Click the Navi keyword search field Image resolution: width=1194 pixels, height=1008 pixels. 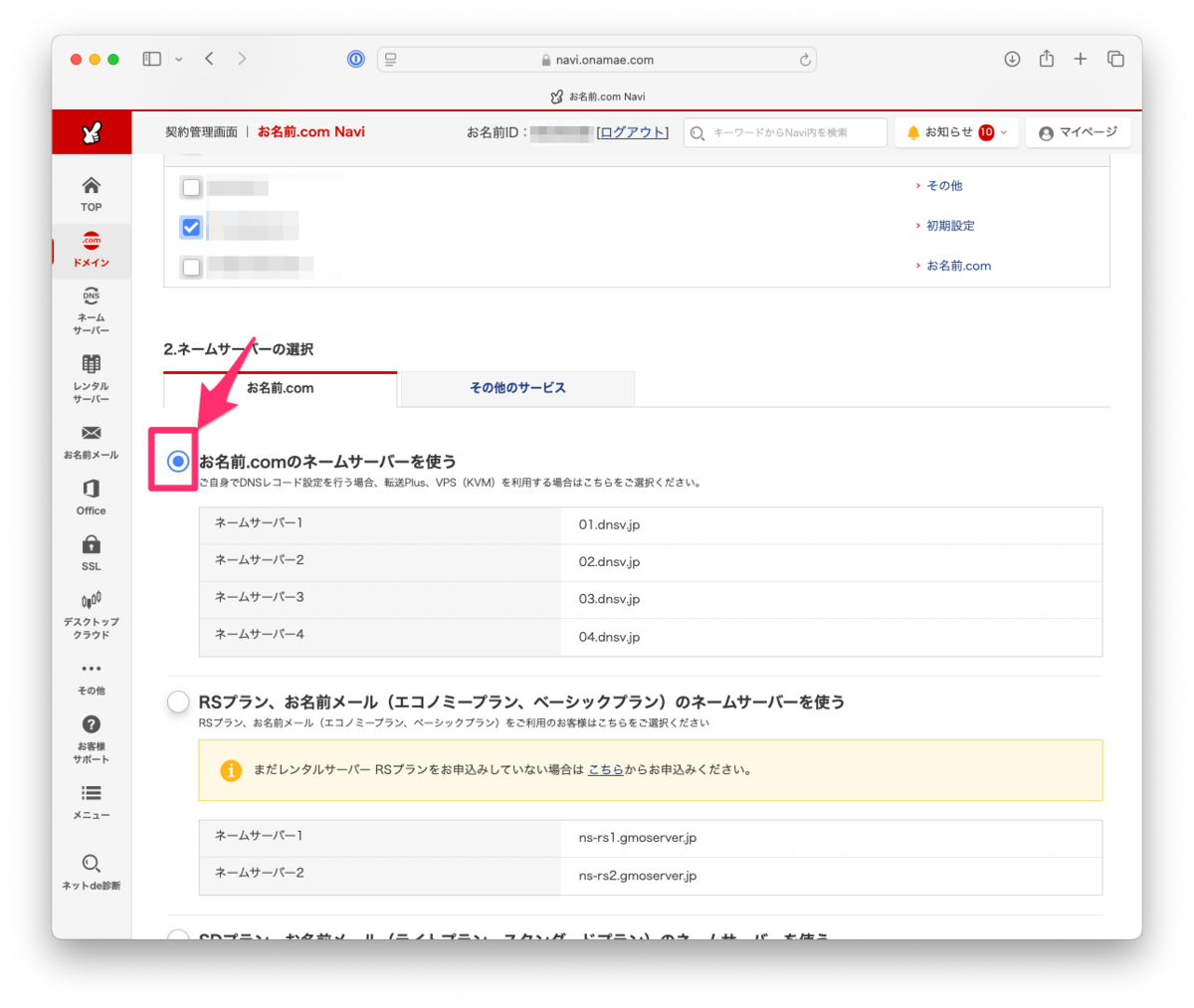pyautogui.click(x=785, y=132)
